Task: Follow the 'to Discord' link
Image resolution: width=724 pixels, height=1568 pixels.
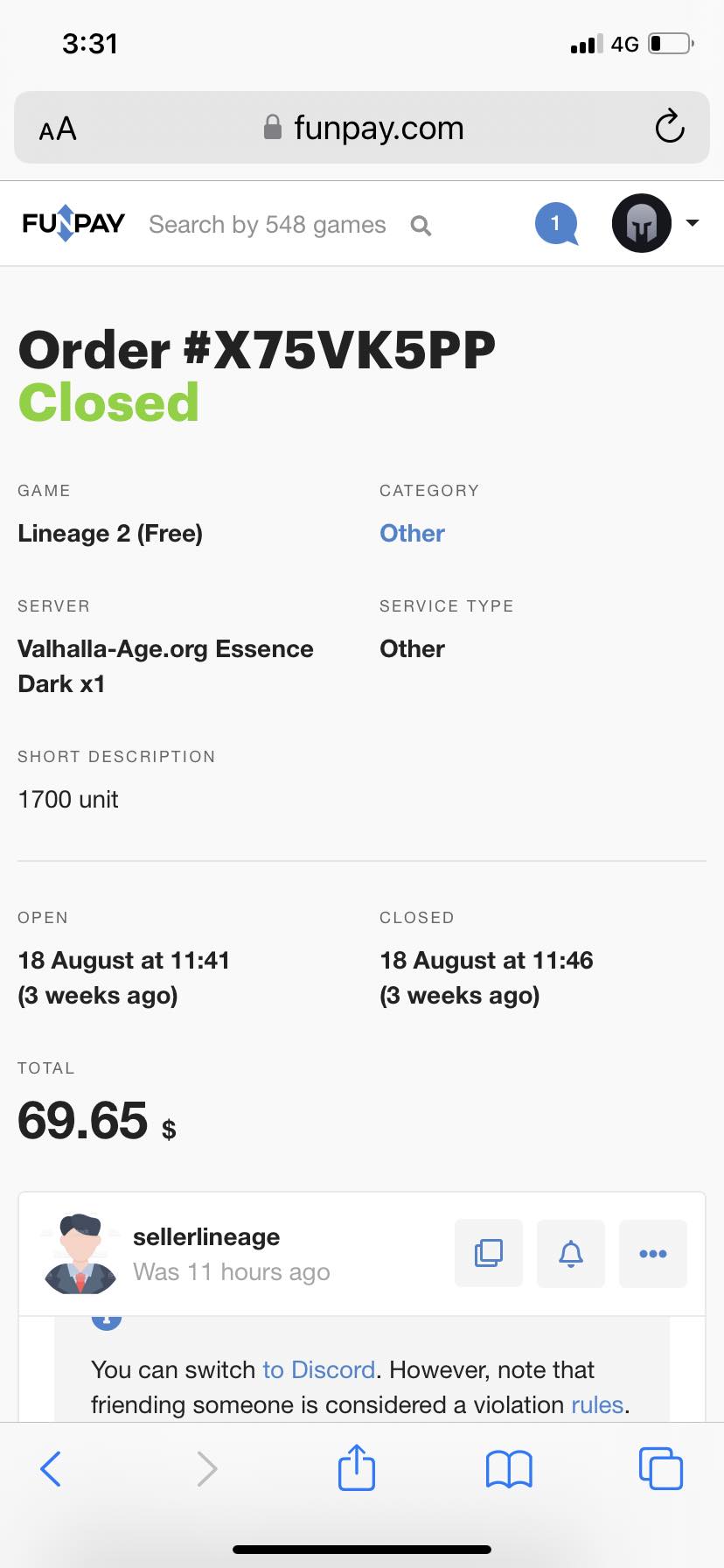Action: click(x=319, y=1369)
